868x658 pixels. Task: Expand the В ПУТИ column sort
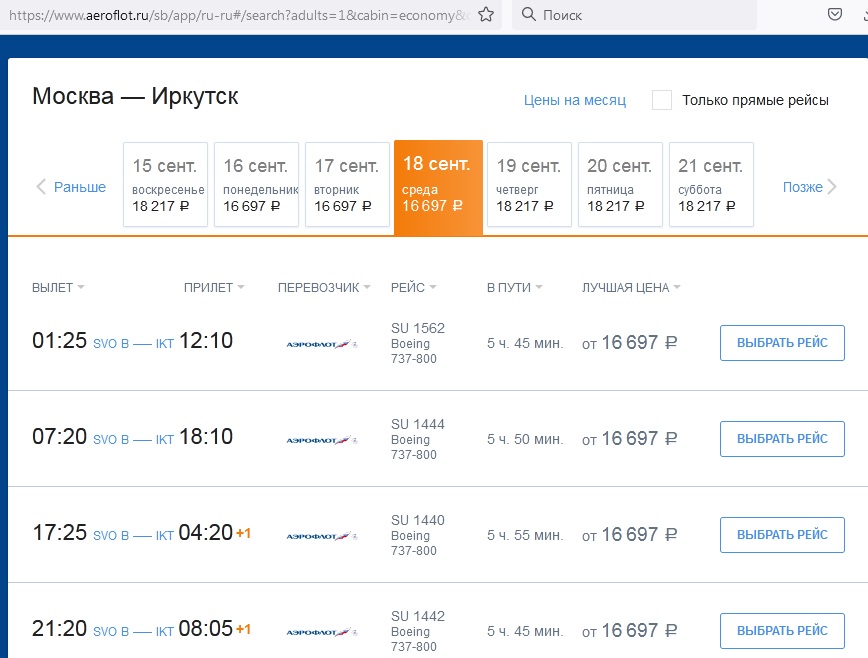[x=514, y=288]
